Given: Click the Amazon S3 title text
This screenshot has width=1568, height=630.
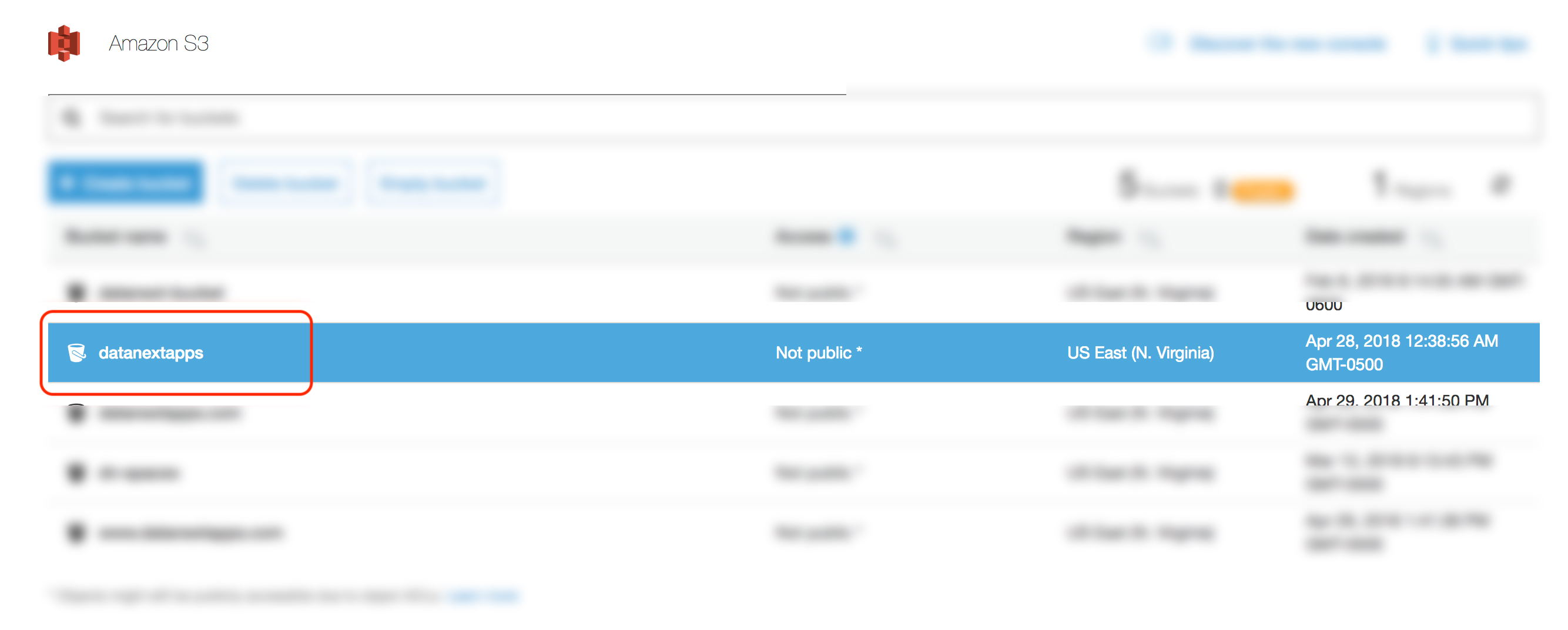Looking at the screenshot, I should 158,44.
